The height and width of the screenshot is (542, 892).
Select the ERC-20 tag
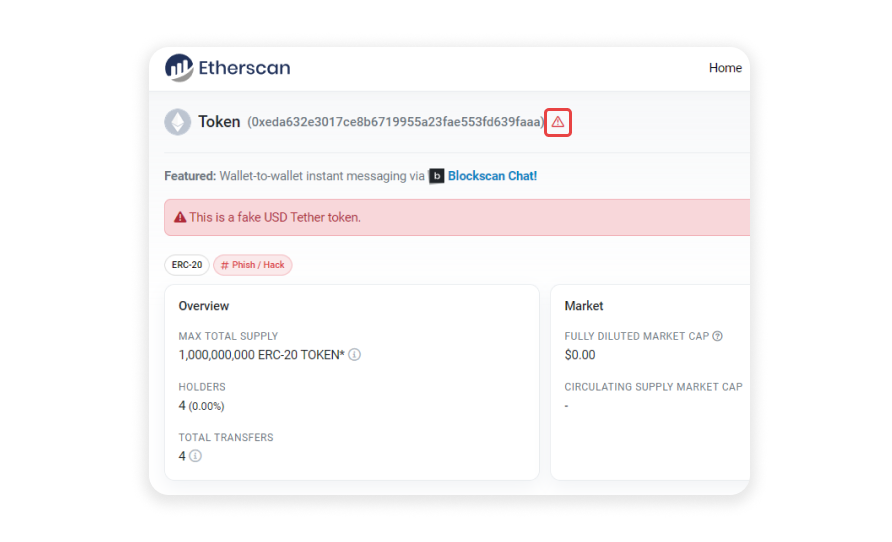point(187,265)
